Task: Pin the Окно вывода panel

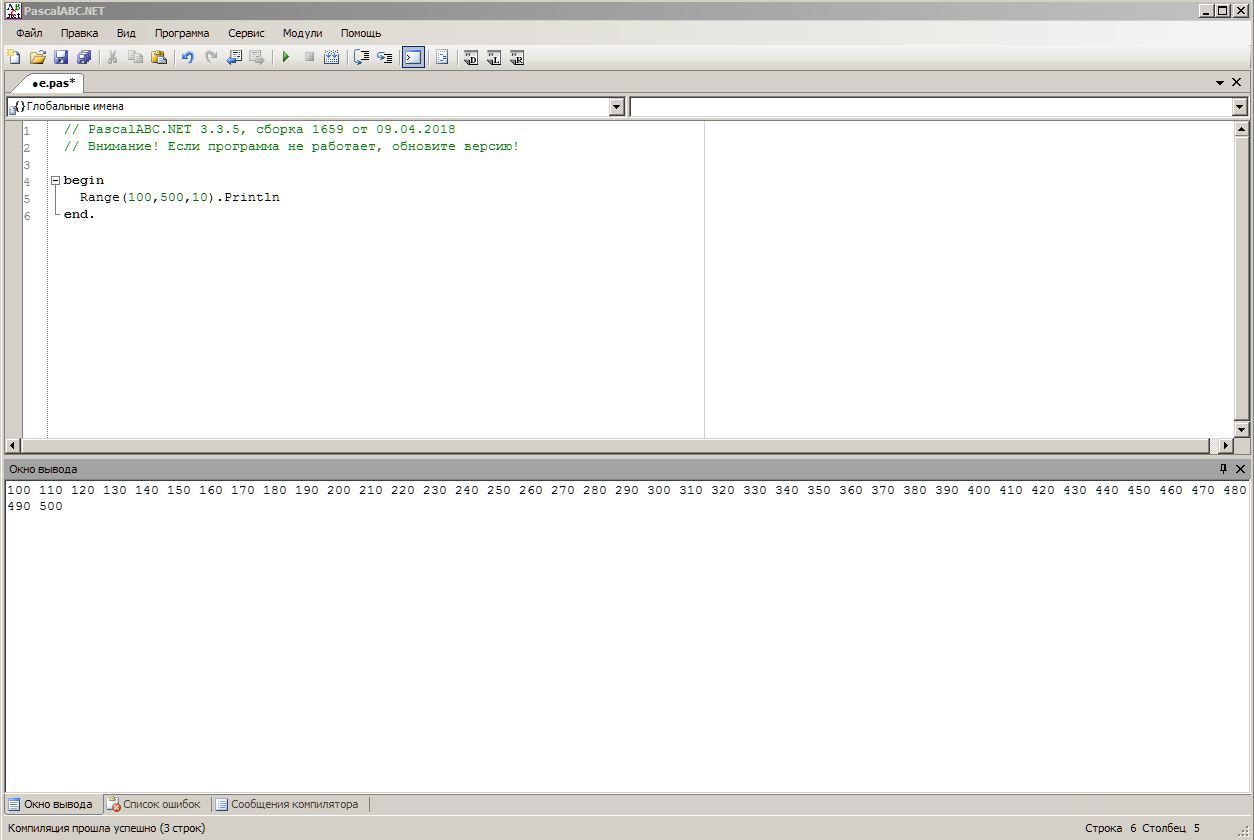Action: 1223,469
